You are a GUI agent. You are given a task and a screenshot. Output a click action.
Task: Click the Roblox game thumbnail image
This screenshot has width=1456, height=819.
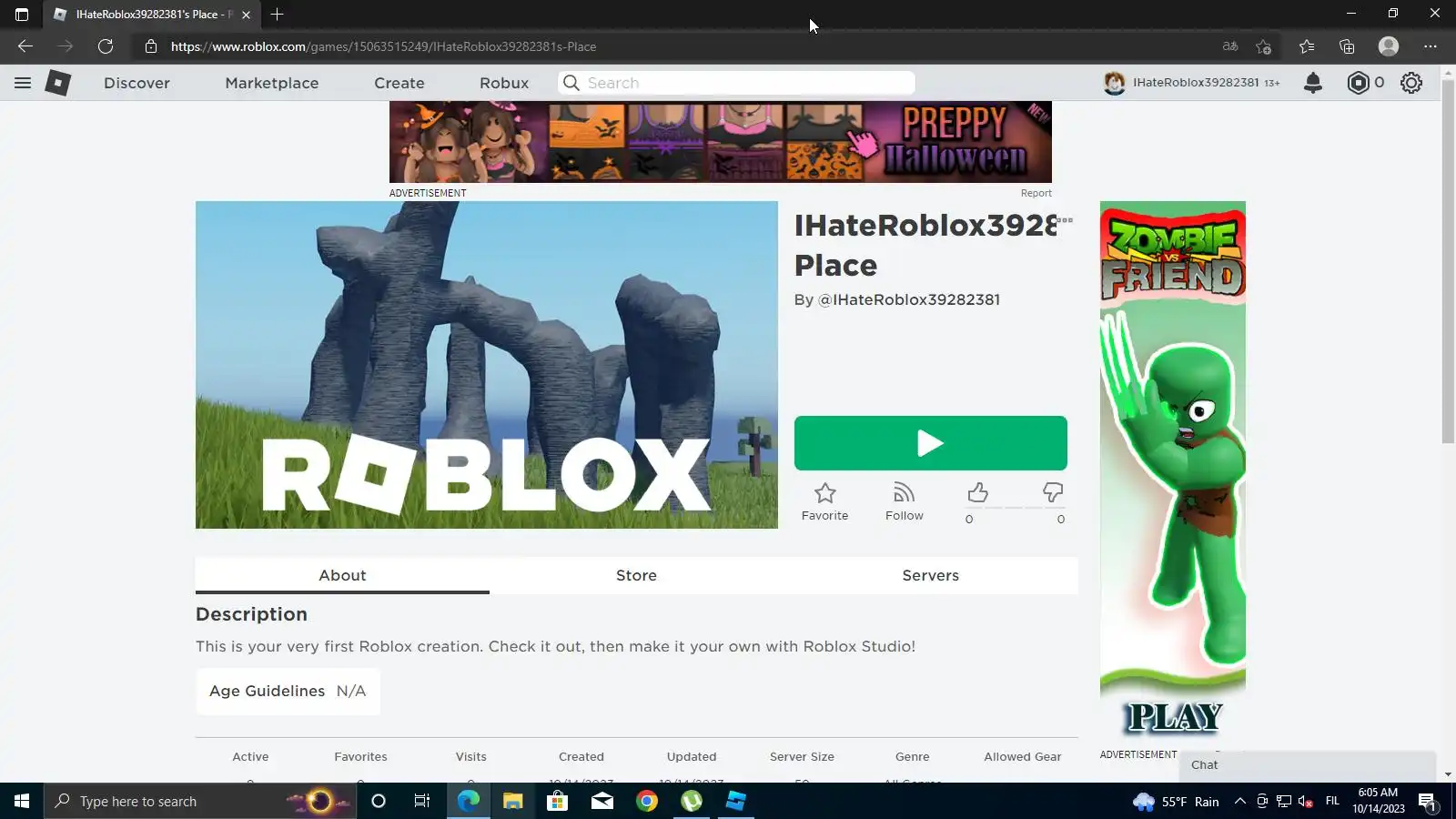(x=487, y=365)
